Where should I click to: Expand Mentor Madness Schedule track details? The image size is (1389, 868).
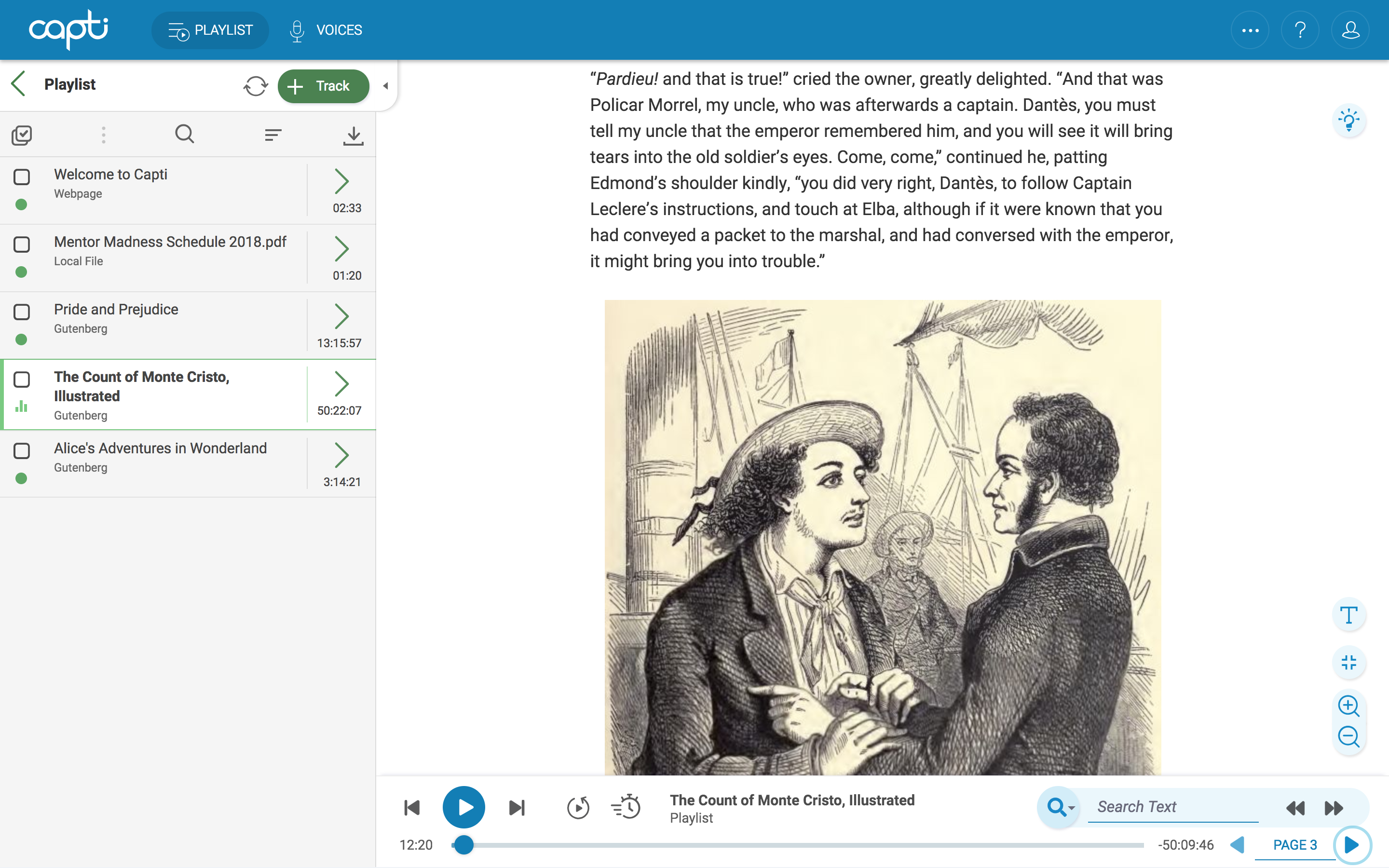(342, 248)
